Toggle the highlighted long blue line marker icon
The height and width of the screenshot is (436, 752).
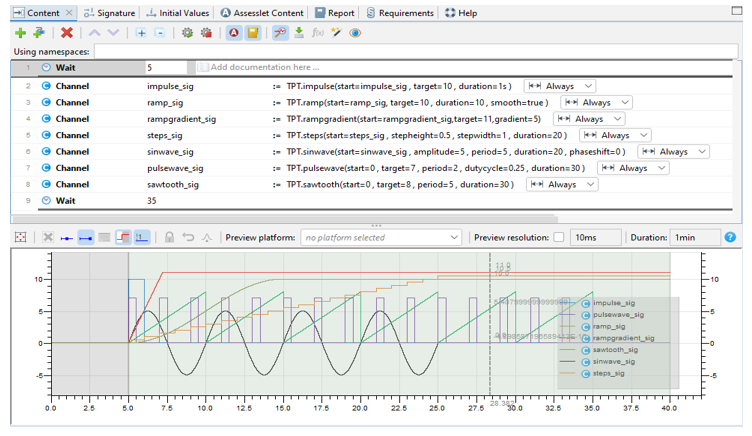coord(85,237)
